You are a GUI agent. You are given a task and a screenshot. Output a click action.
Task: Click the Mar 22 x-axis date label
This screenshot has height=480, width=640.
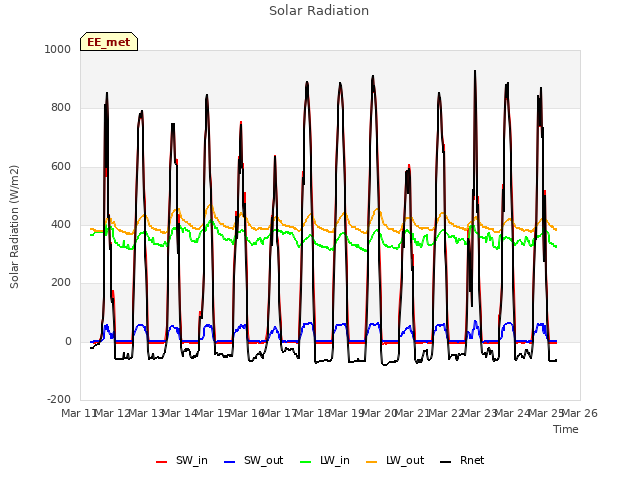click(x=447, y=413)
